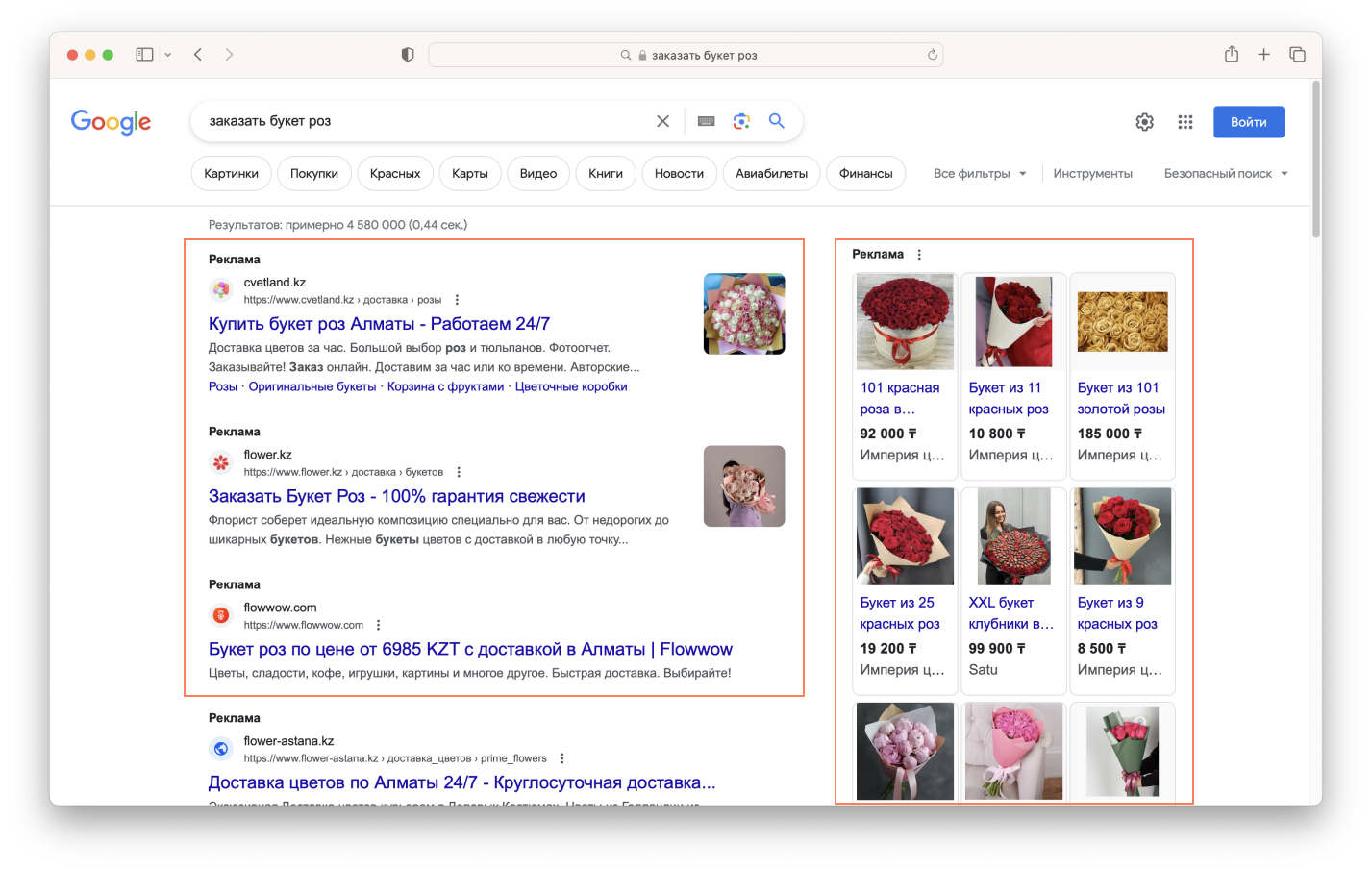Viewport: 1372px width, 869px height.
Task: Open link Купить букет роз Алматы
Action: pos(379,324)
